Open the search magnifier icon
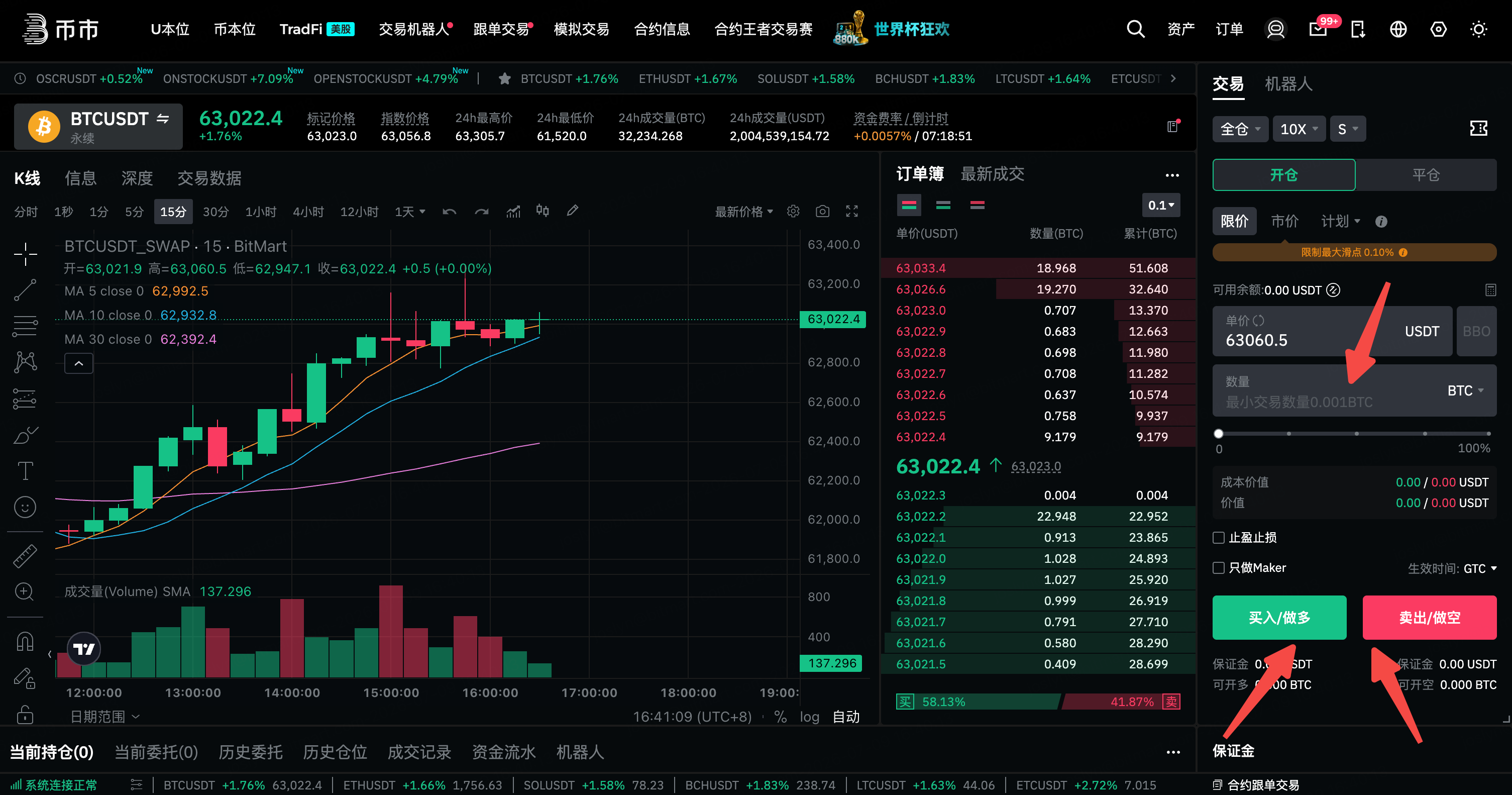This screenshot has height=795, width=1512. pos(1135,29)
